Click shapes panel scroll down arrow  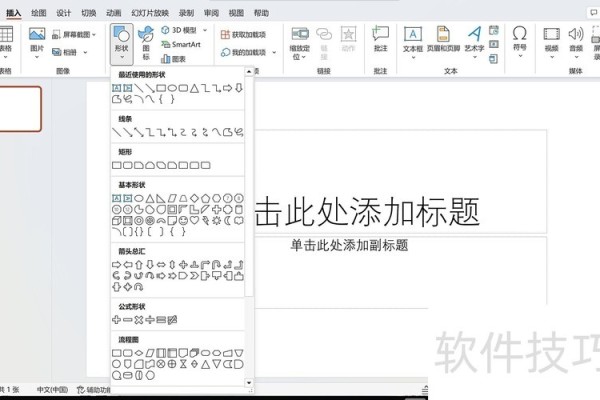tap(249, 382)
